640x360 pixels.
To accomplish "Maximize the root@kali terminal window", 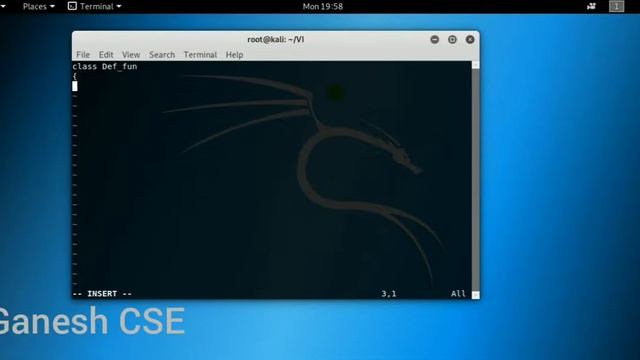I will point(452,40).
